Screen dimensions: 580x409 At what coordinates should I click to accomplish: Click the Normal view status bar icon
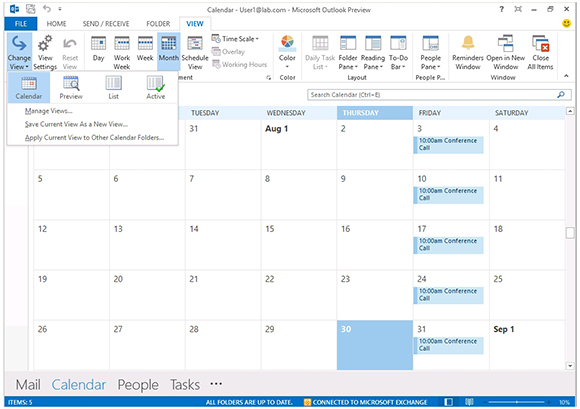(x=448, y=402)
